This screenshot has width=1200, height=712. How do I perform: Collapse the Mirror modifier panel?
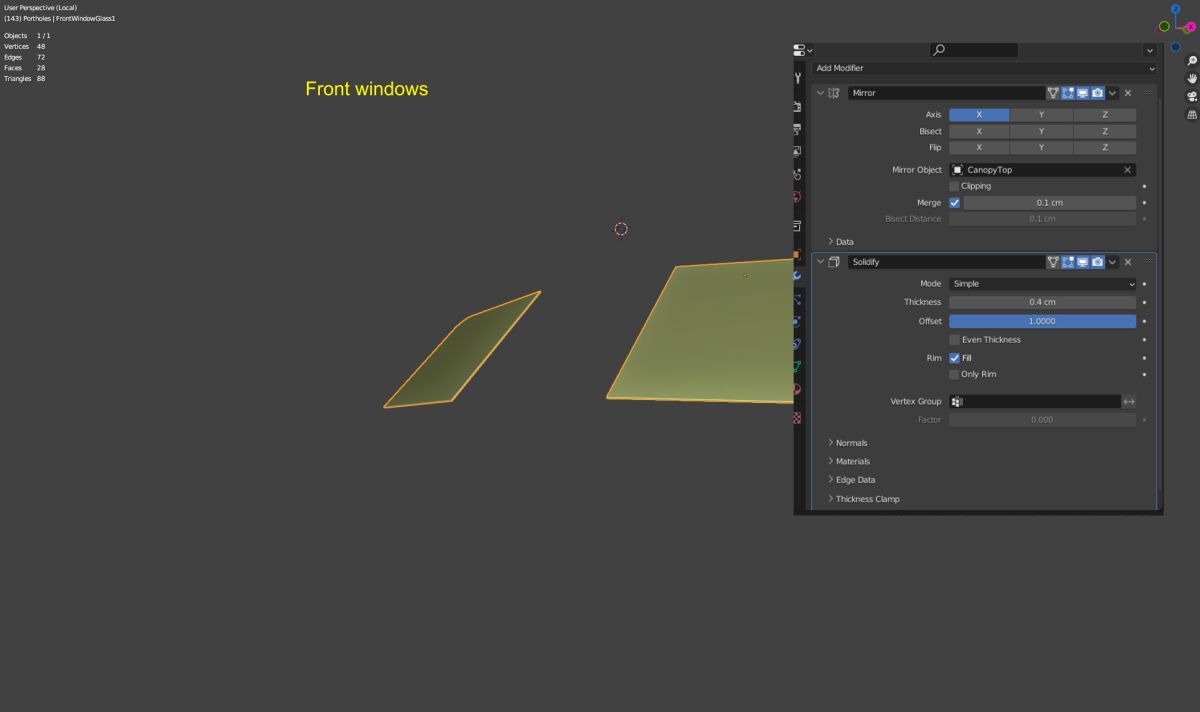821,93
